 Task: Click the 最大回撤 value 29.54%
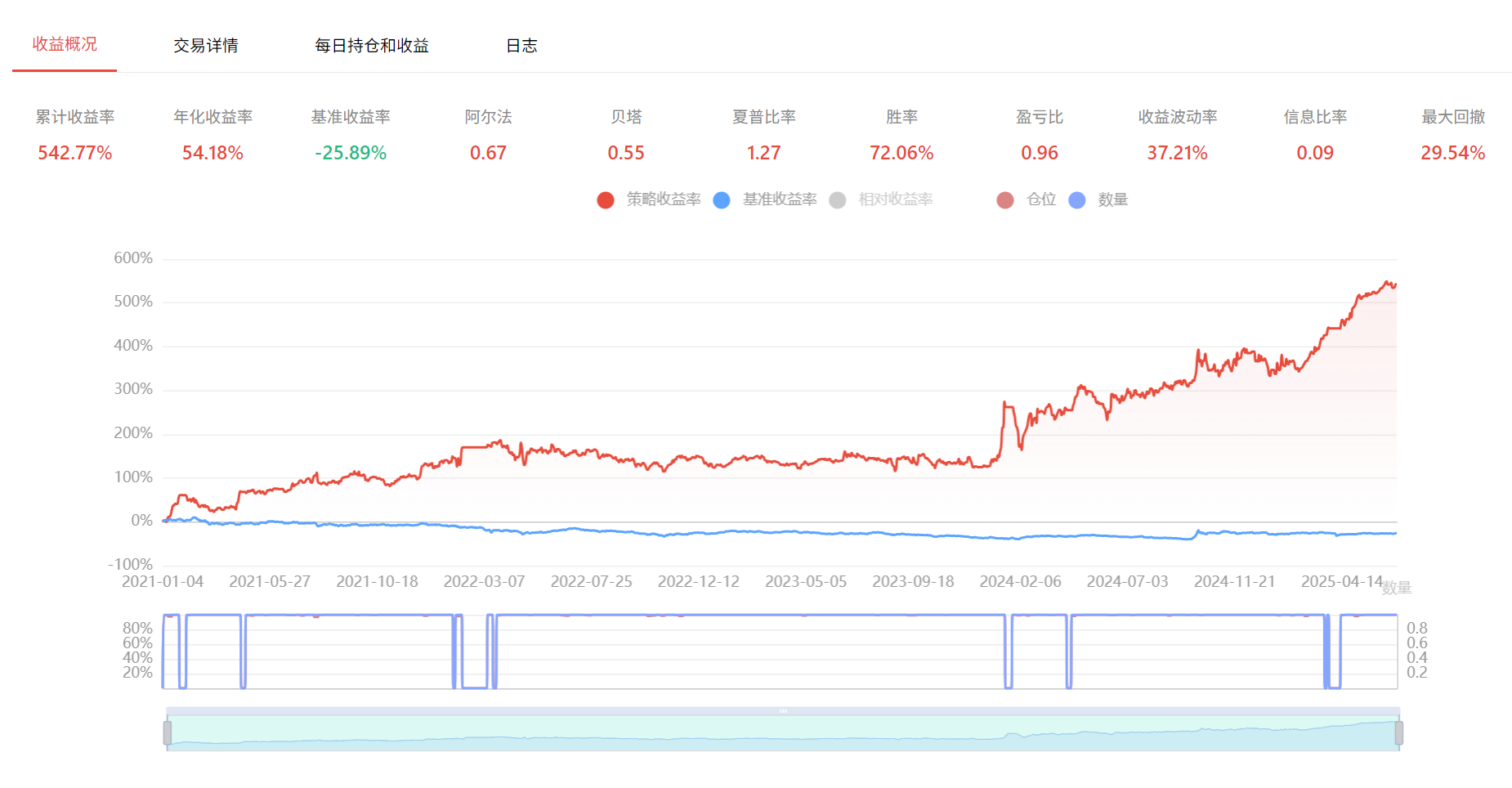(x=1452, y=153)
